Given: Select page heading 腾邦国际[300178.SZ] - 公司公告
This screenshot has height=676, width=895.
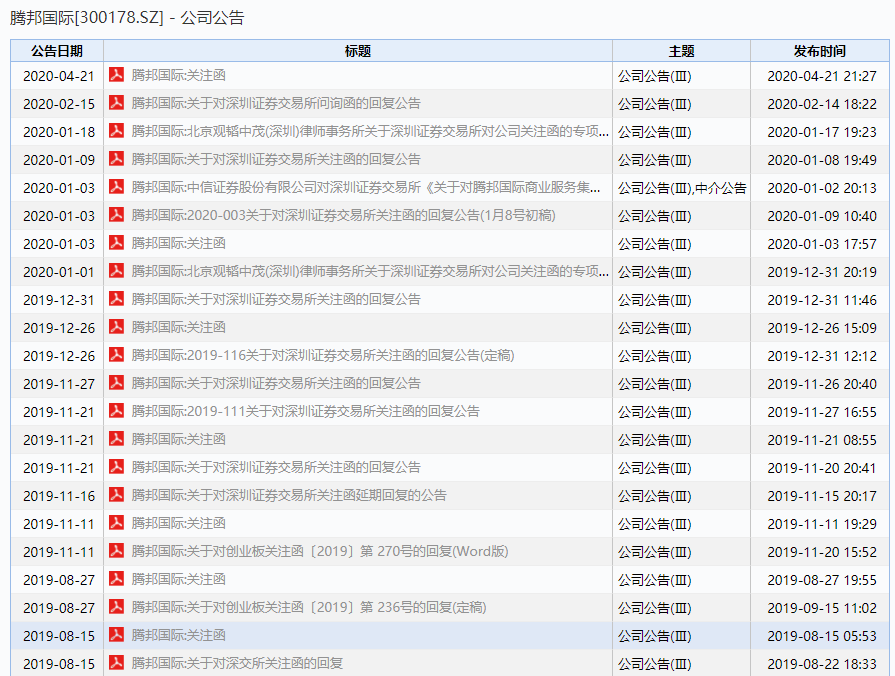Looking at the screenshot, I should pos(127,18).
